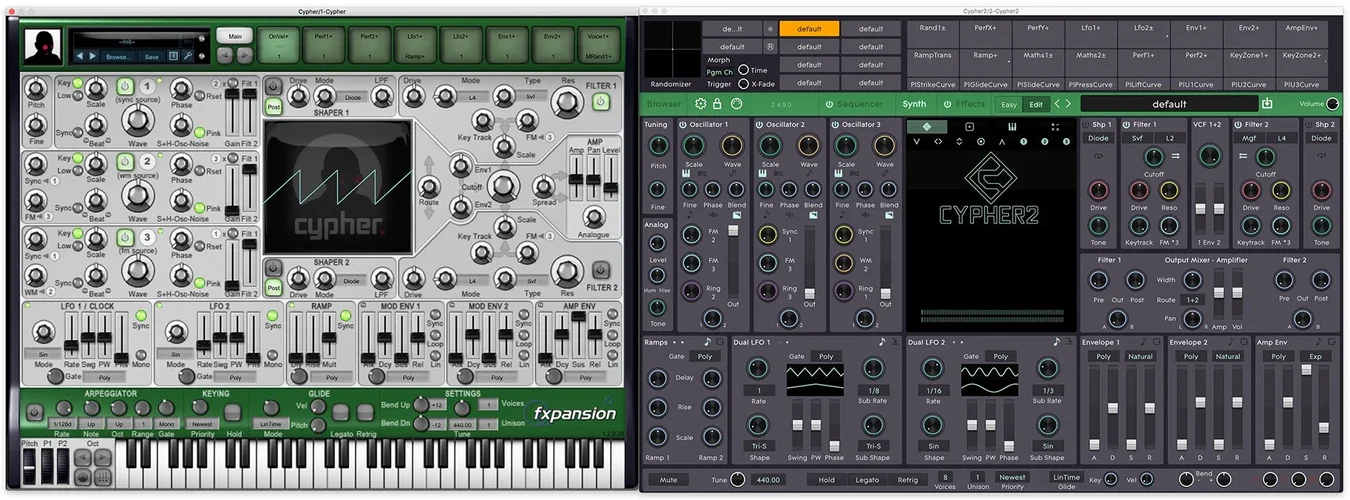
Task: Click Save button in Cypher preset bar
Action: [x=151, y=57]
